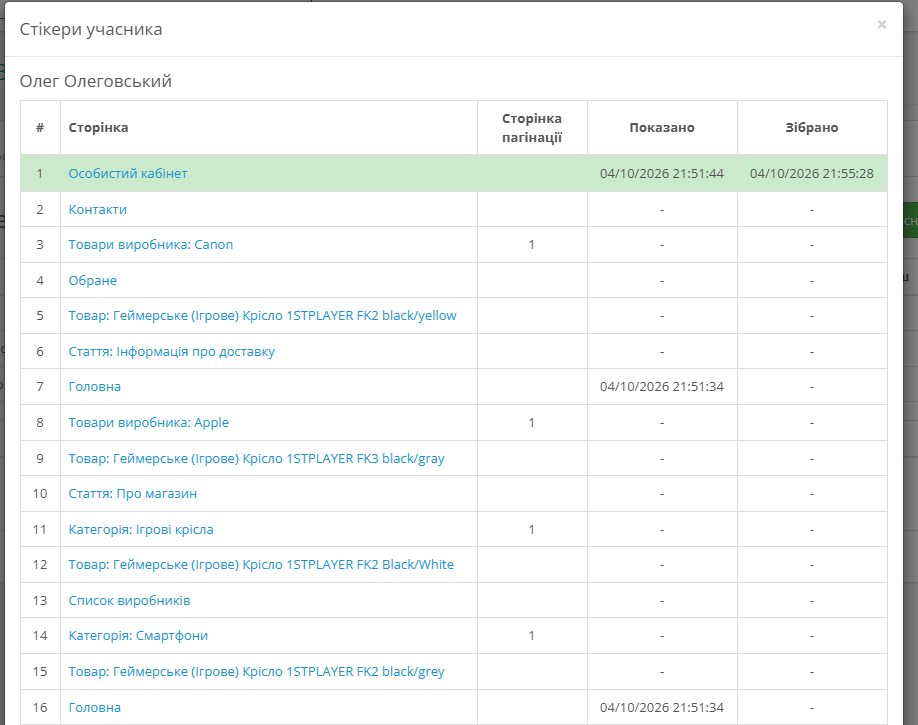Image resolution: width=918 pixels, height=725 pixels.
Task: Open the 1STPLAYER FK2 black/grey product link
Action: click(256, 671)
